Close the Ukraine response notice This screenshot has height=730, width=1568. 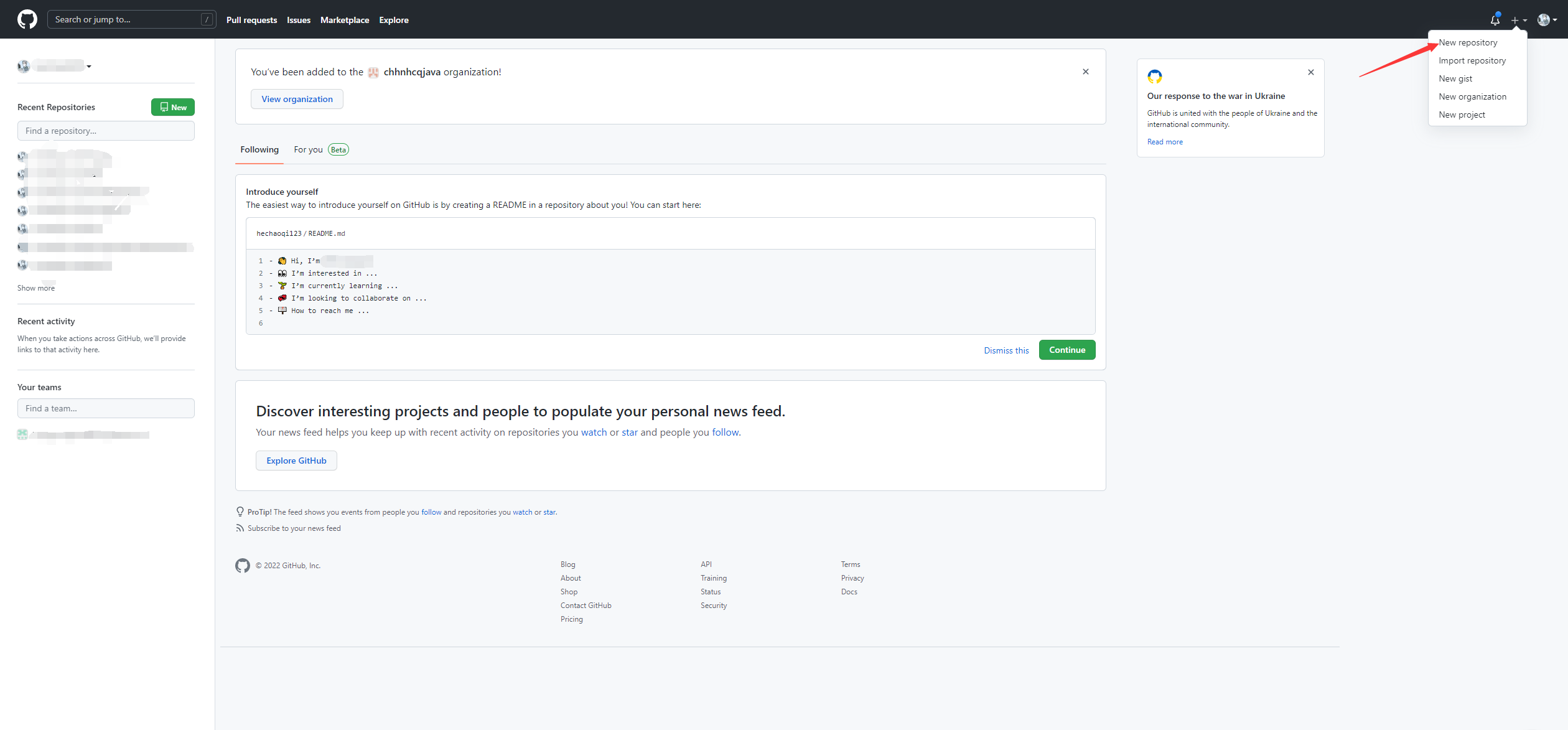click(1310, 72)
